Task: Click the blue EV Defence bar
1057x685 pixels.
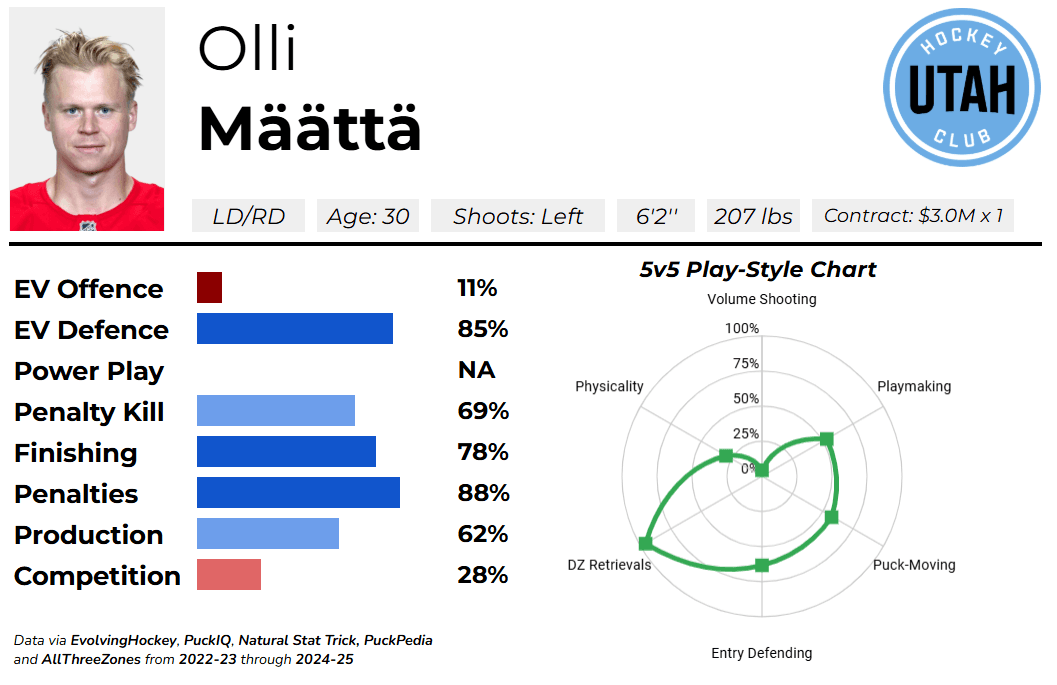Action: click(x=294, y=329)
